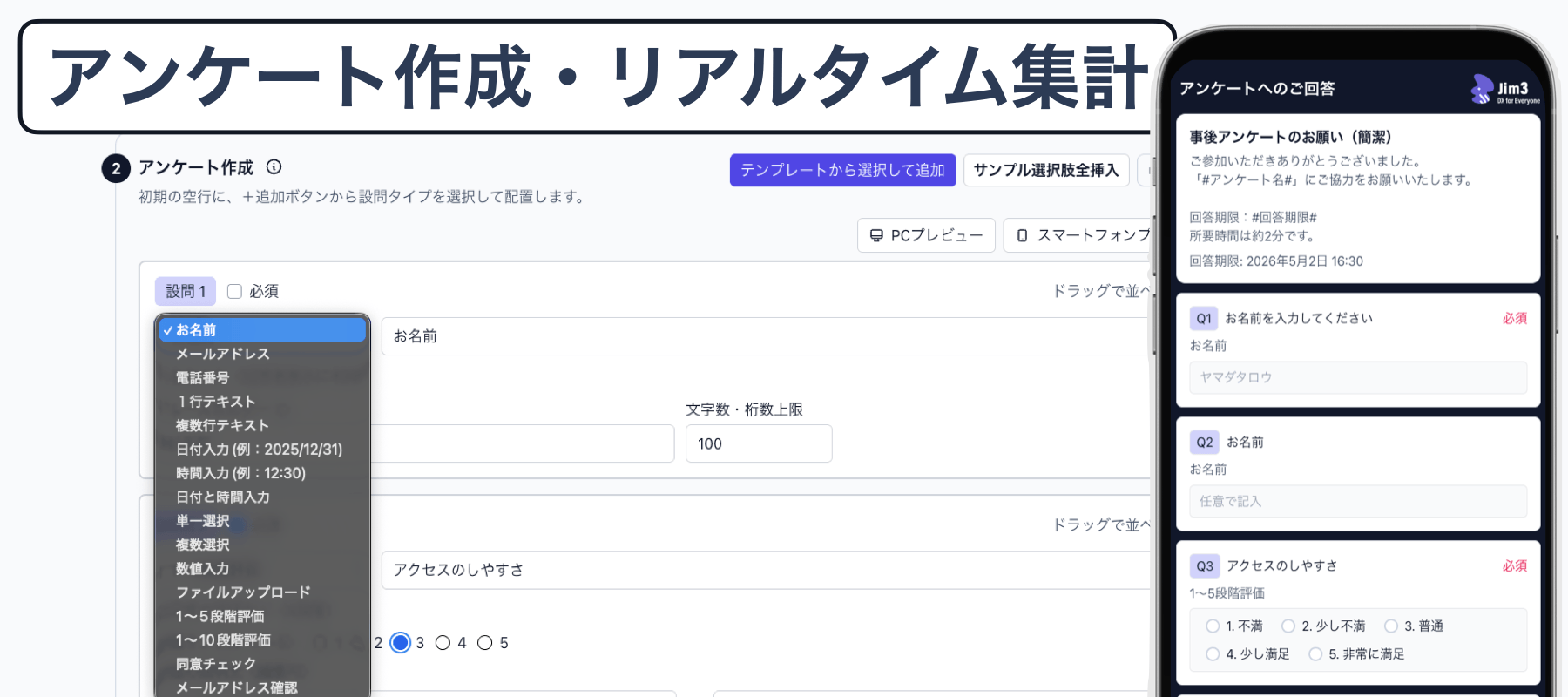1568x697 pixels.
Task: Click 回答期限: 2026年5月2日 16:30 text
Action: click(x=1276, y=261)
